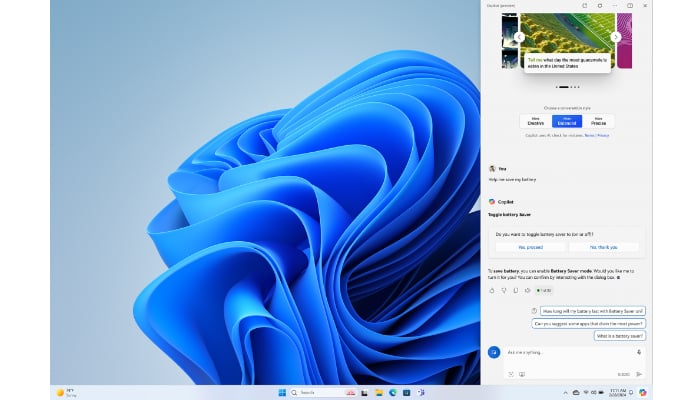700x400 pixels.
Task: Open the guacamole 'Tell me' suggestion card
Action: pyautogui.click(x=567, y=63)
